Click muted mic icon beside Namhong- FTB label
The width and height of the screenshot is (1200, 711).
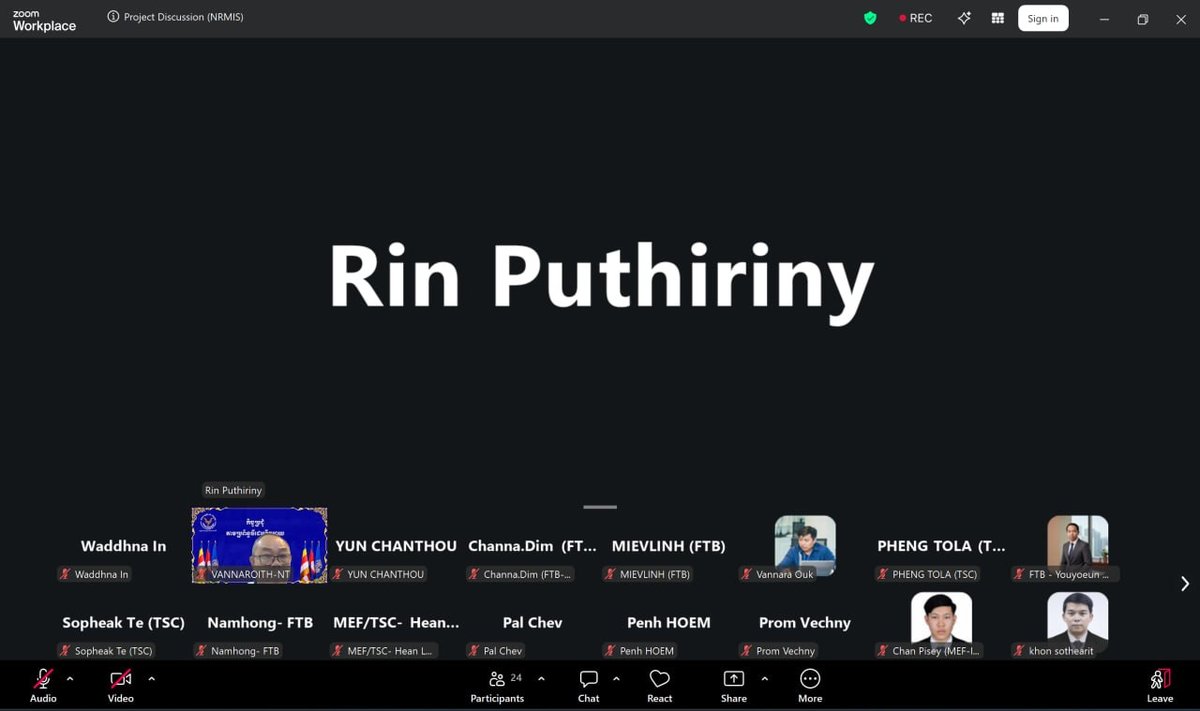[202, 650]
